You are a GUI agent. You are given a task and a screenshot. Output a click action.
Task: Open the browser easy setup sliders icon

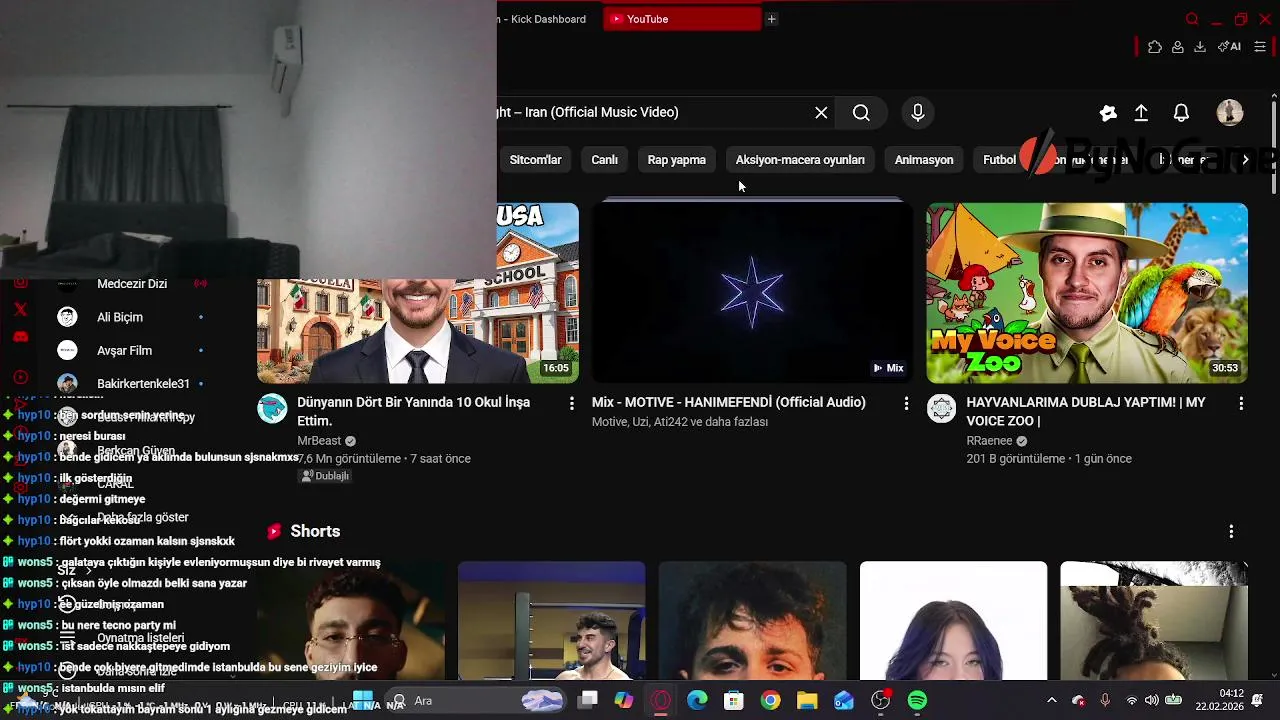point(1260,47)
